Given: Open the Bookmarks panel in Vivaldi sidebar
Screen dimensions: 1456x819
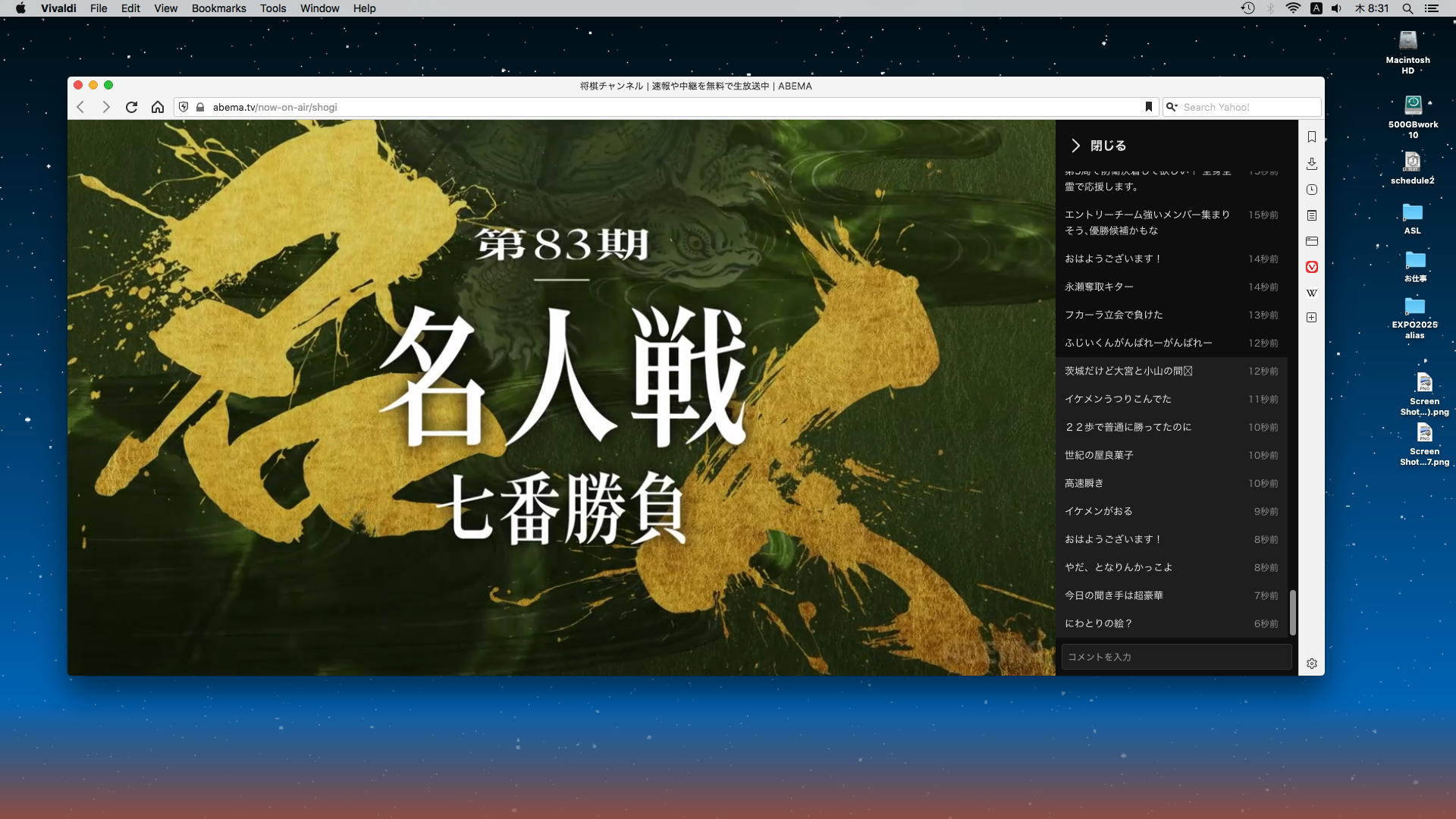Looking at the screenshot, I should click(1311, 137).
